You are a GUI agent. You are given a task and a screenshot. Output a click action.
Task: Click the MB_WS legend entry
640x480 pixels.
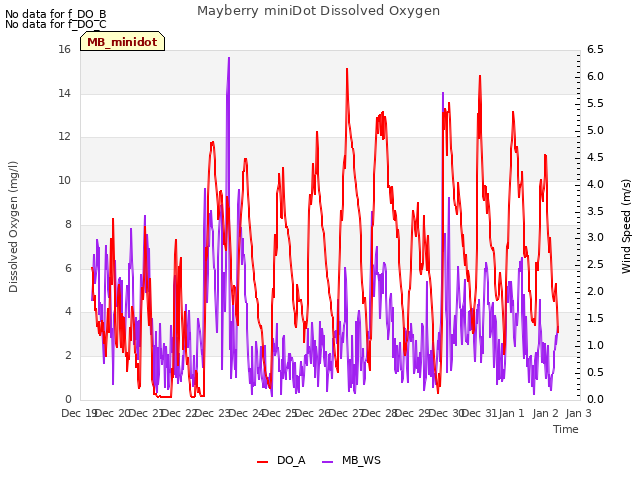pyautogui.click(x=351, y=461)
